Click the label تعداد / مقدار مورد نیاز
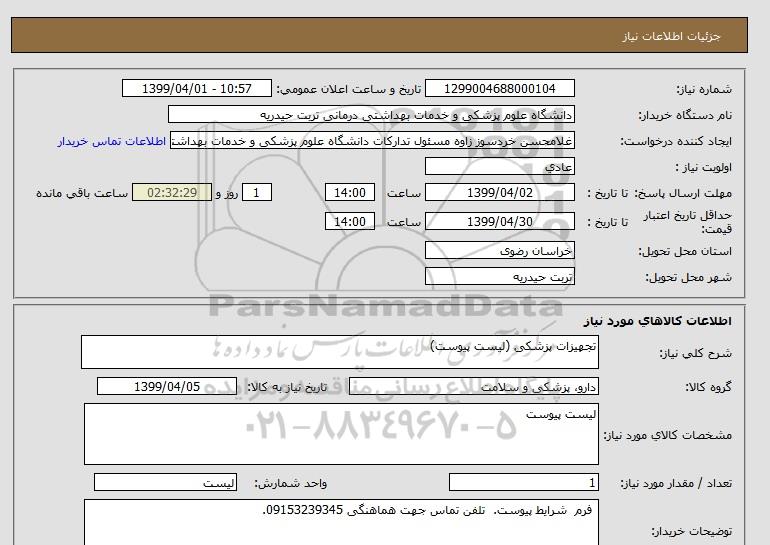Viewport: 770px width, 545px height. click(x=676, y=484)
